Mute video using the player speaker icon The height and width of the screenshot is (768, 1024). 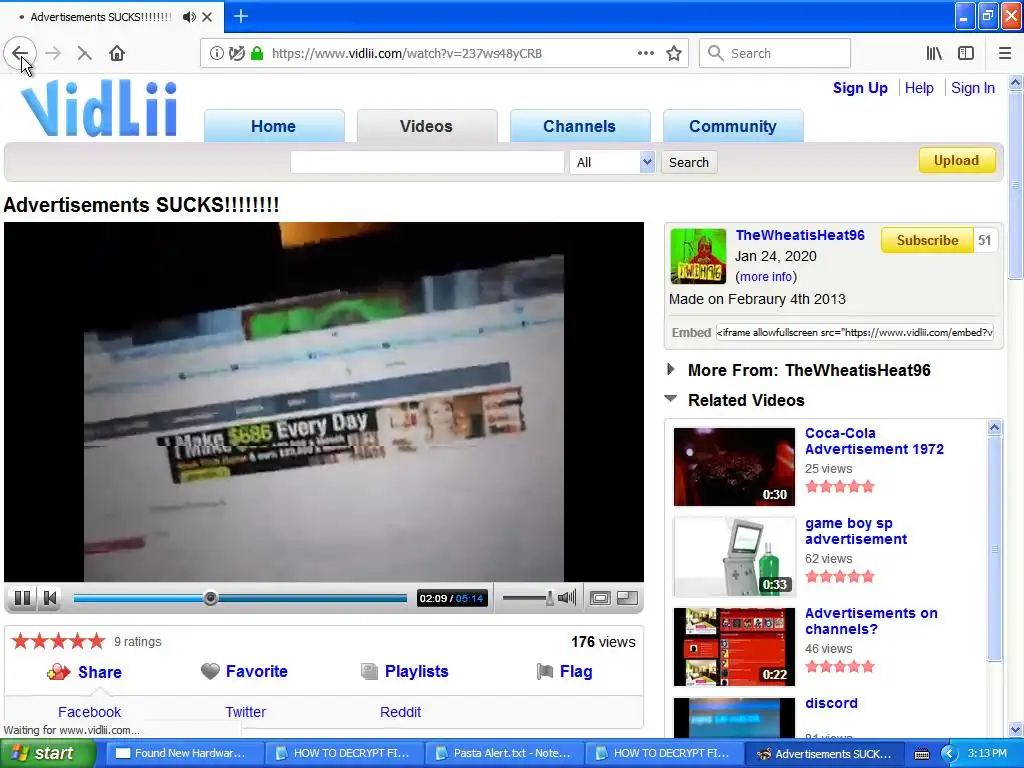[x=567, y=597]
